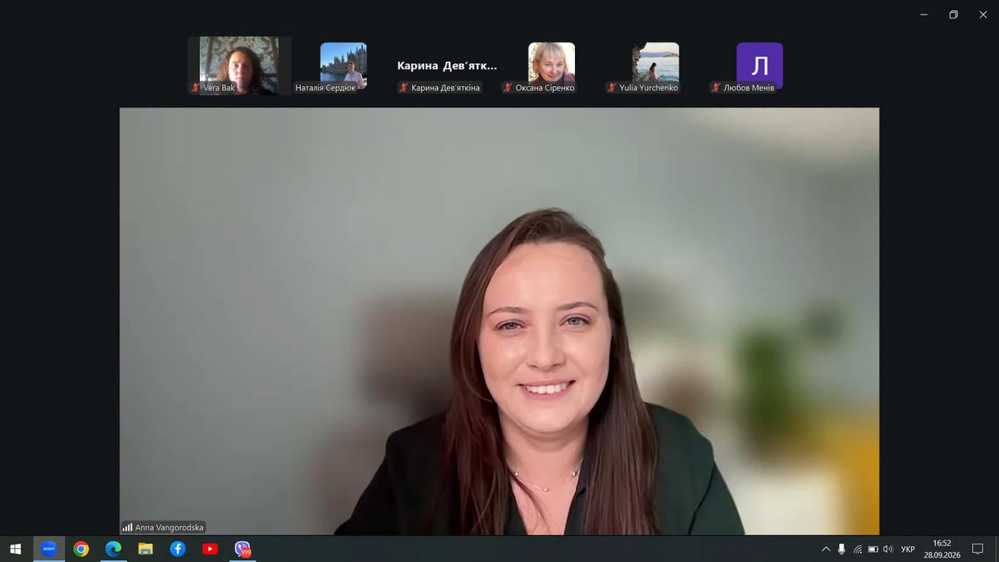Expand hidden system tray icons
999x562 pixels.
coord(826,549)
